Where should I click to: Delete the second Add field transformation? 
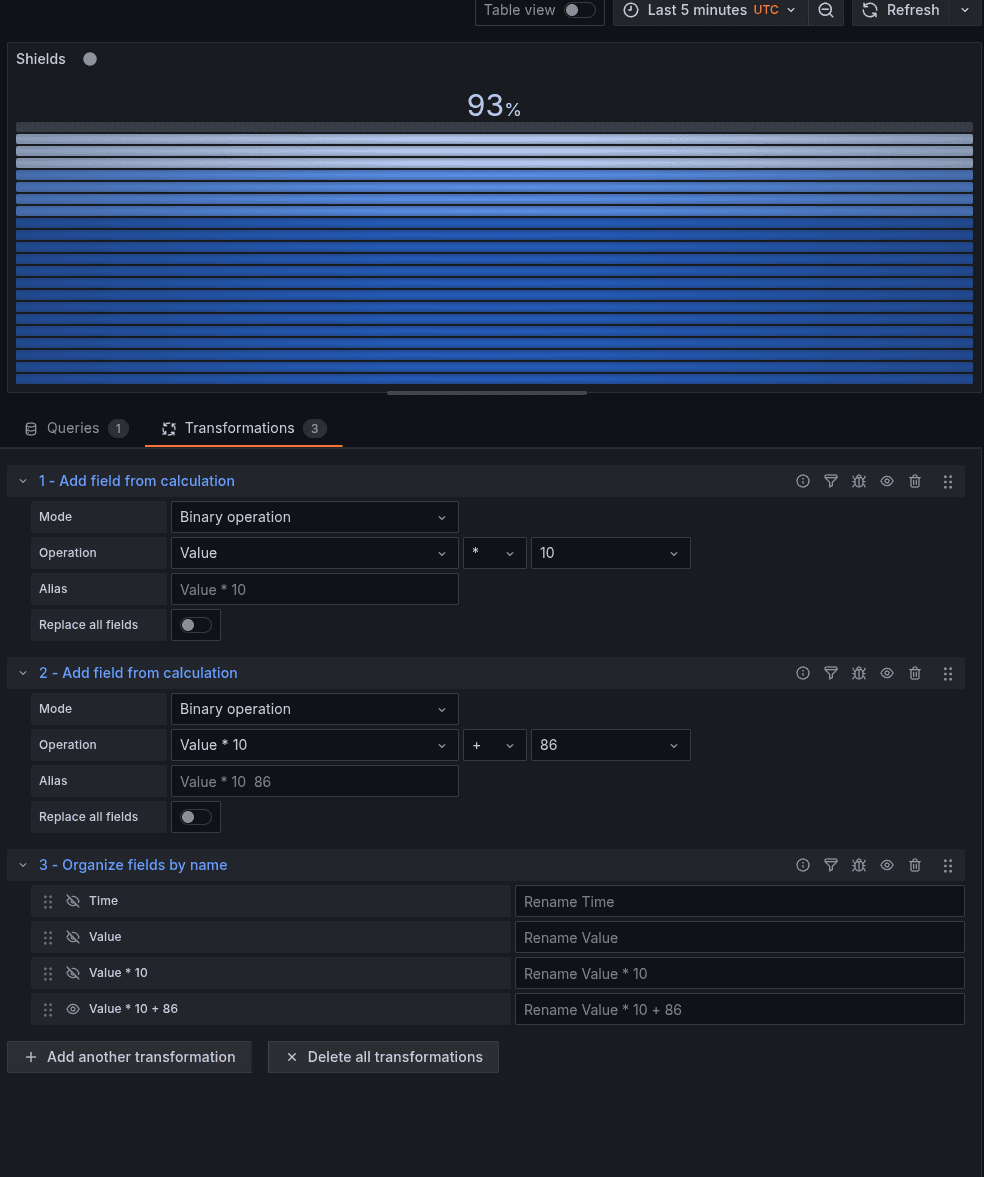(915, 673)
